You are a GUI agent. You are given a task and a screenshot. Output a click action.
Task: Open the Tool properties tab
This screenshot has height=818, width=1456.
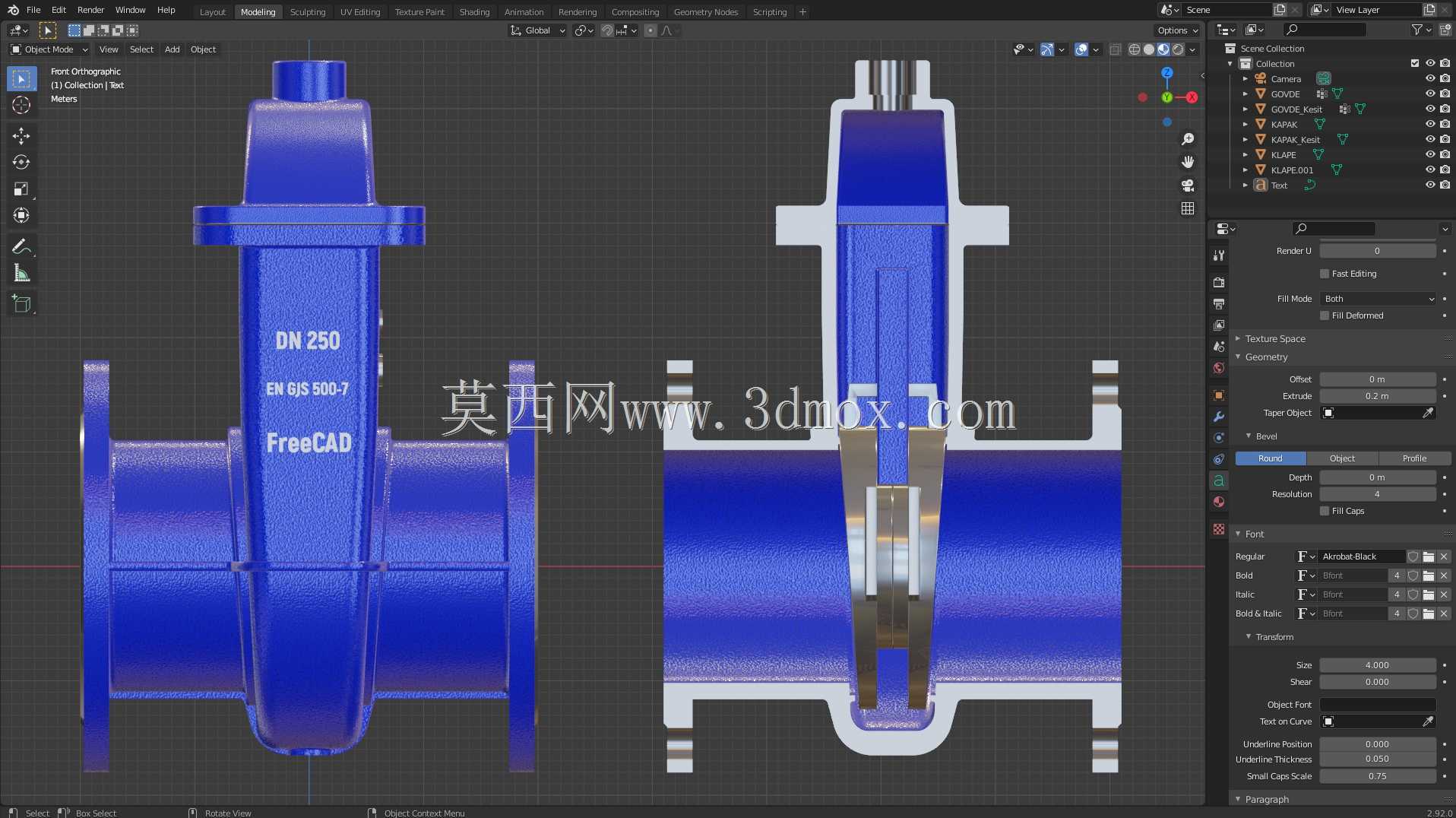click(x=1219, y=255)
